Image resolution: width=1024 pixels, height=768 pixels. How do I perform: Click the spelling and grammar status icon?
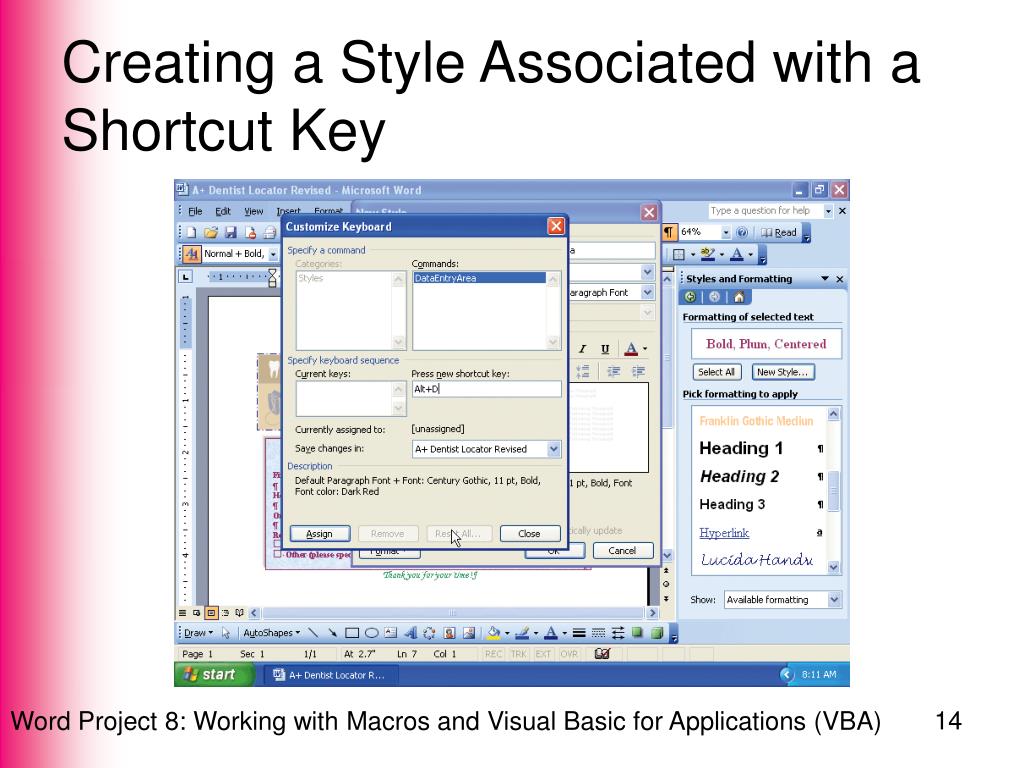(x=602, y=654)
